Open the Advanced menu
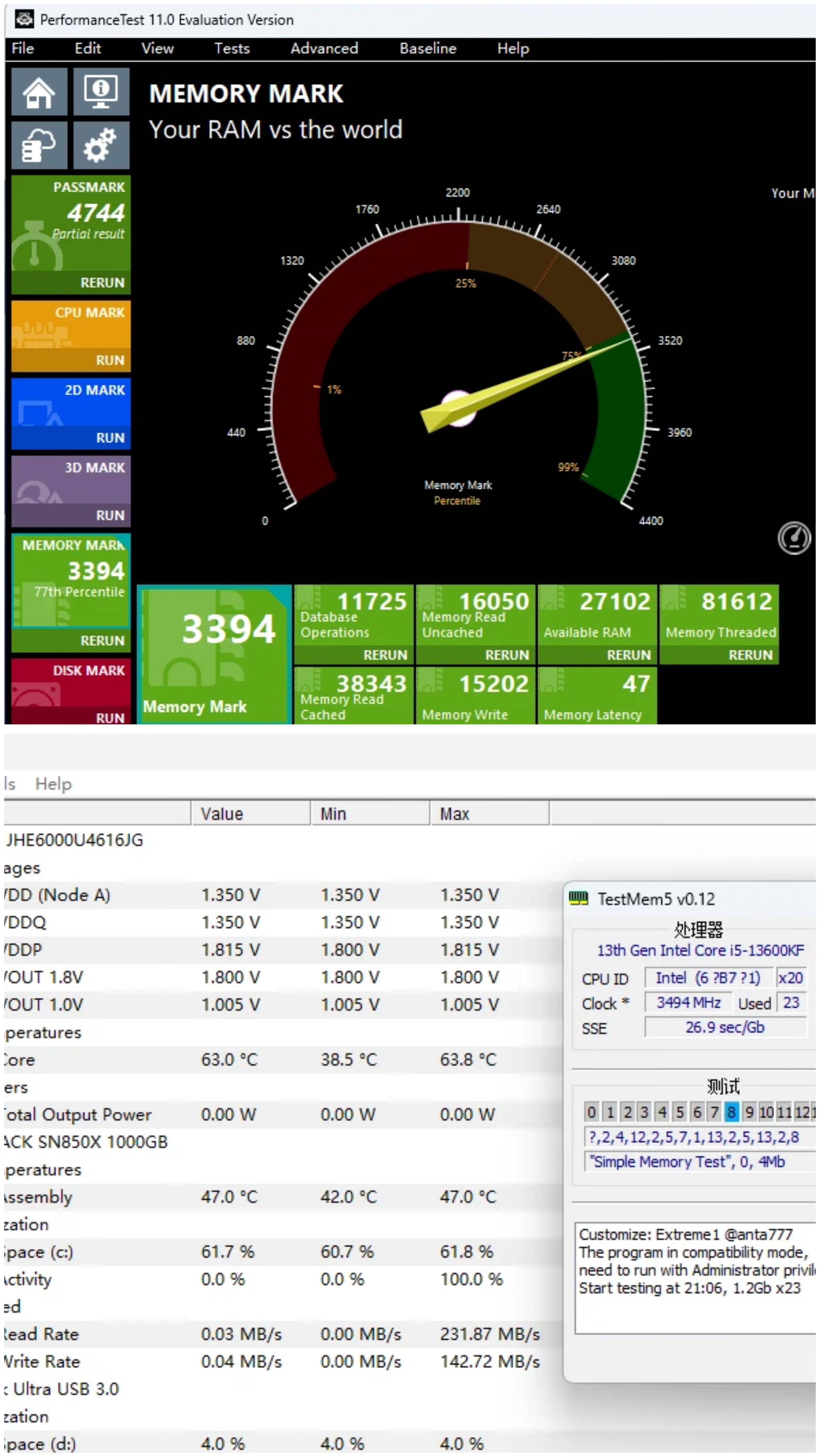 (324, 49)
